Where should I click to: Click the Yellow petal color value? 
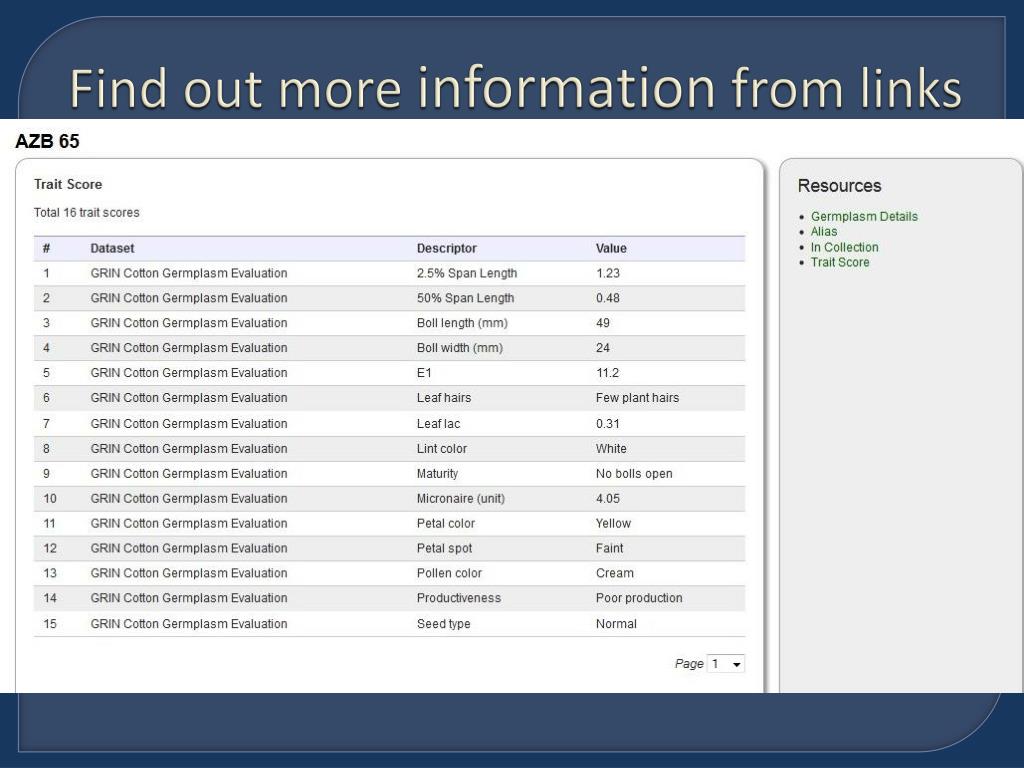click(613, 523)
